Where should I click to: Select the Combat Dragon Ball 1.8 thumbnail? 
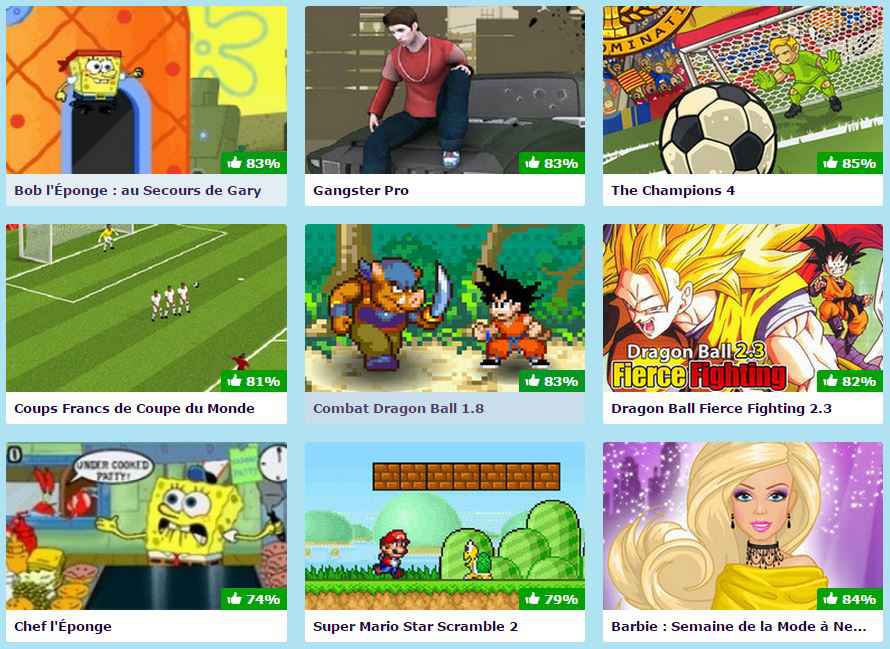click(x=444, y=308)
